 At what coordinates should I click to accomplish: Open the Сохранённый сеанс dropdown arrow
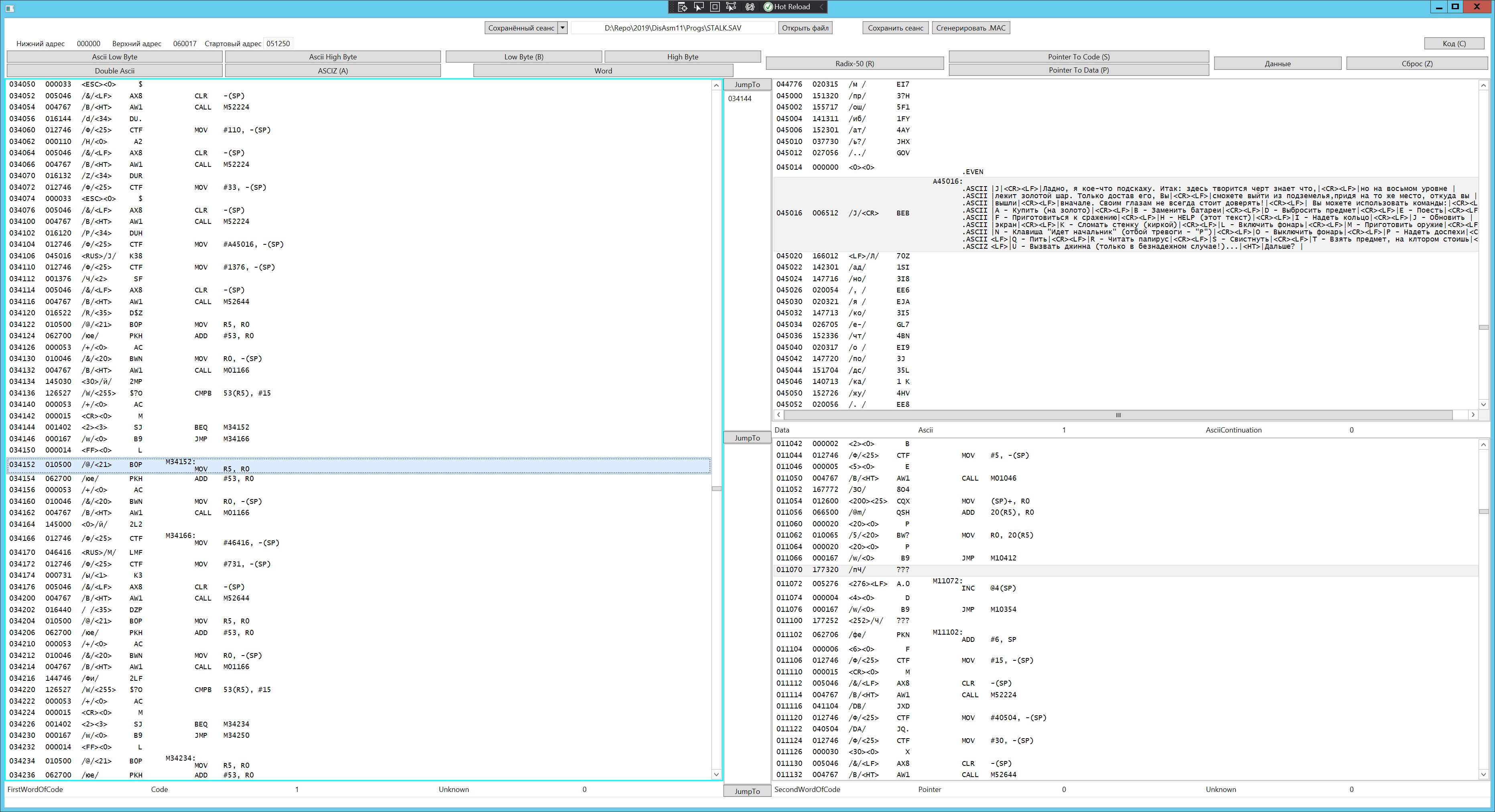pyautogui.click(x=563, y=28)
